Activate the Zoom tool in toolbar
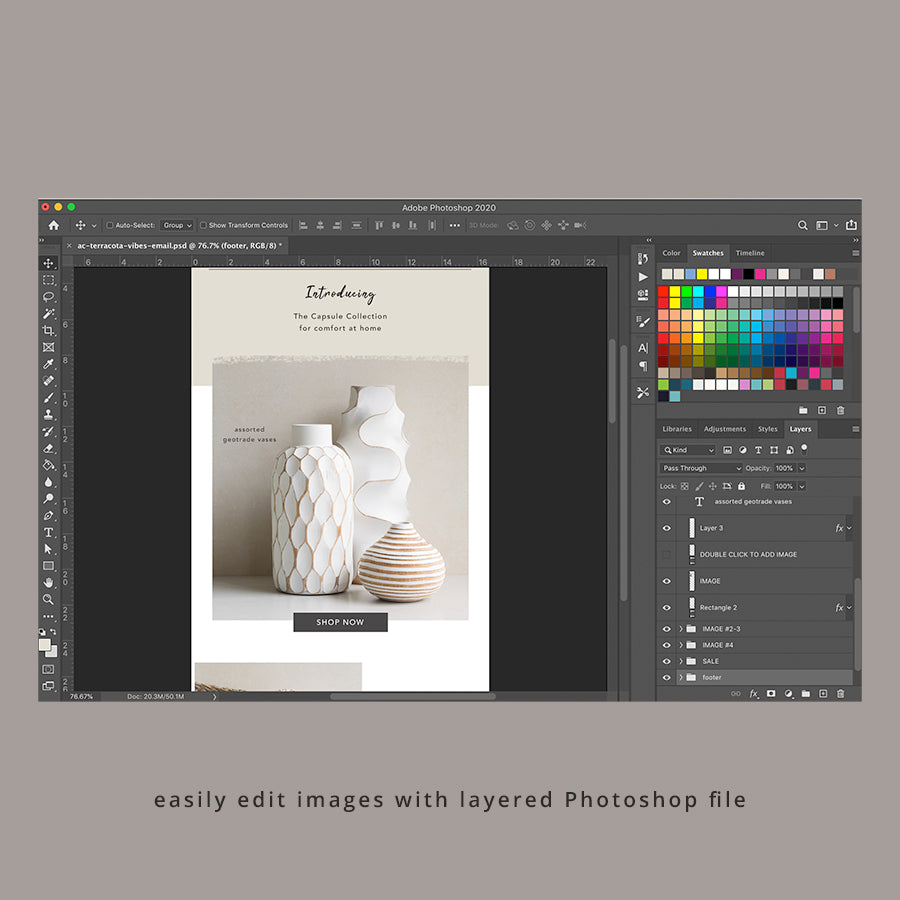This screenshot has height=900, width=900. (48, 599)
